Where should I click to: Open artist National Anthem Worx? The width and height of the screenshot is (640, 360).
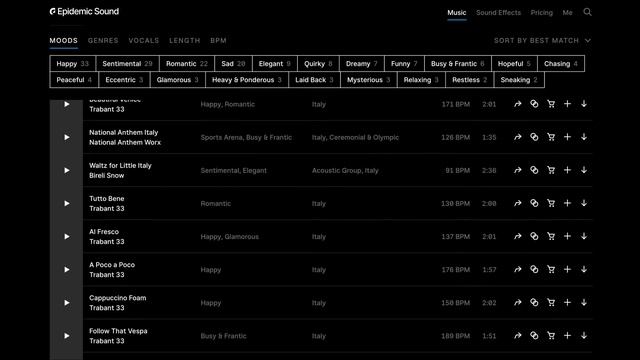[125, 142]
